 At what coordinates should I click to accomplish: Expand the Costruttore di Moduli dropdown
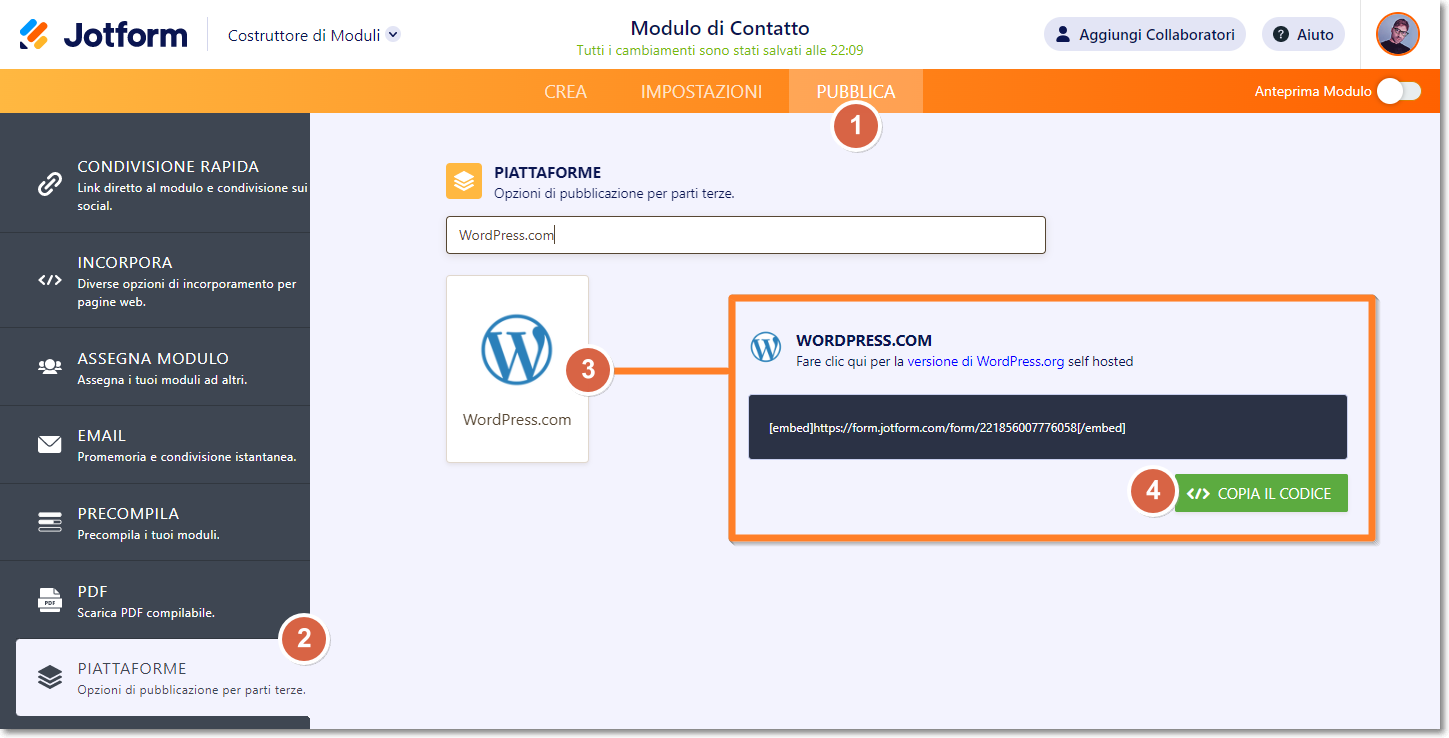click(314, 35)
